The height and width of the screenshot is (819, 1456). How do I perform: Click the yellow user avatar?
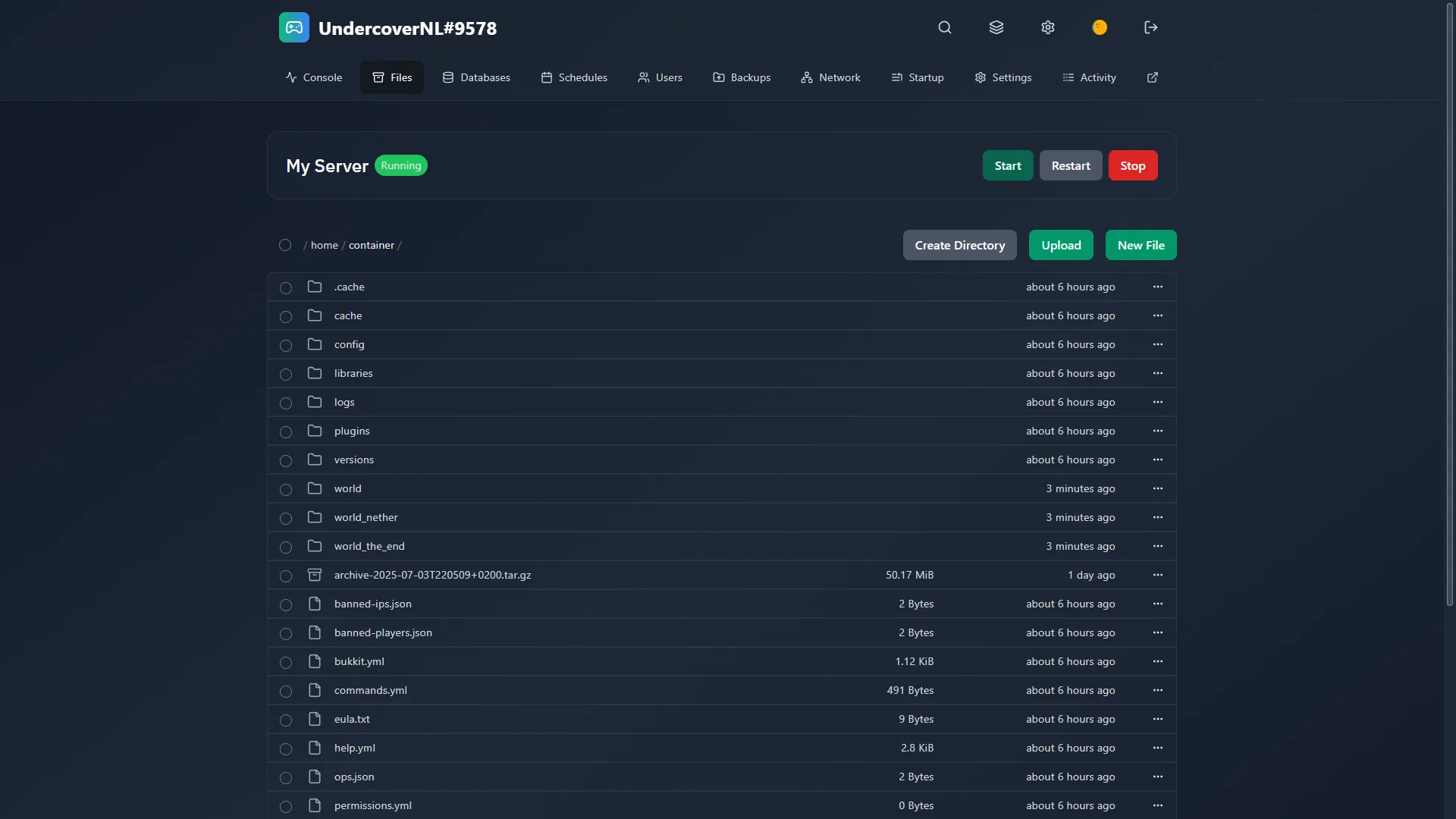pos(1100,28)
